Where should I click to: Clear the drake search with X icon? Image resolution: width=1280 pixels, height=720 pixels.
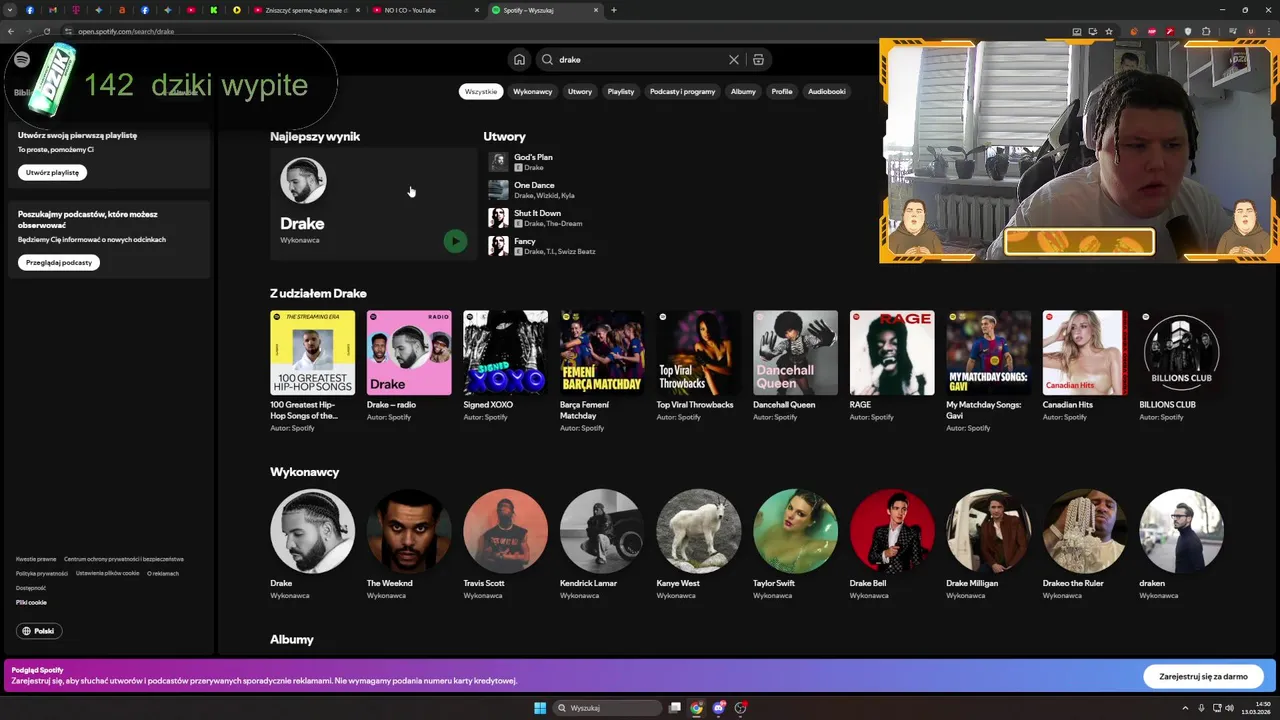734,60
